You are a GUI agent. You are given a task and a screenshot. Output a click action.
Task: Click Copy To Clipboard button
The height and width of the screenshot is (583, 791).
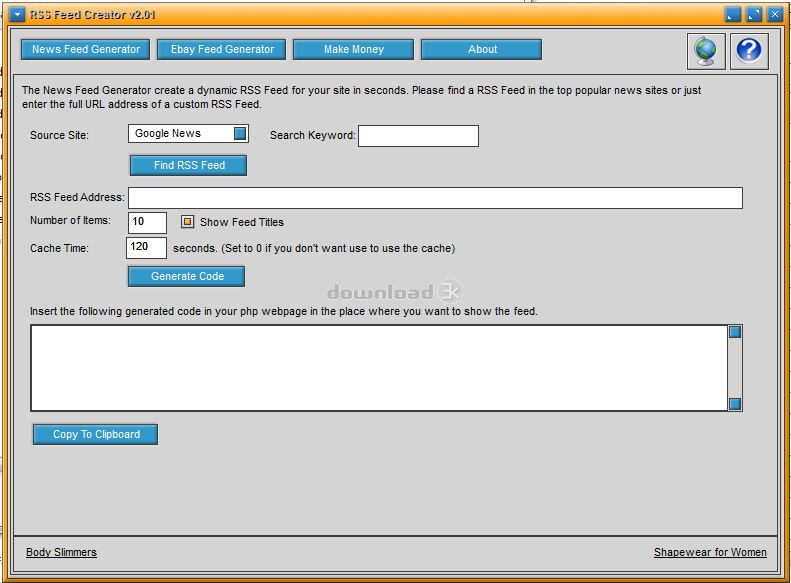pos(96,434)
